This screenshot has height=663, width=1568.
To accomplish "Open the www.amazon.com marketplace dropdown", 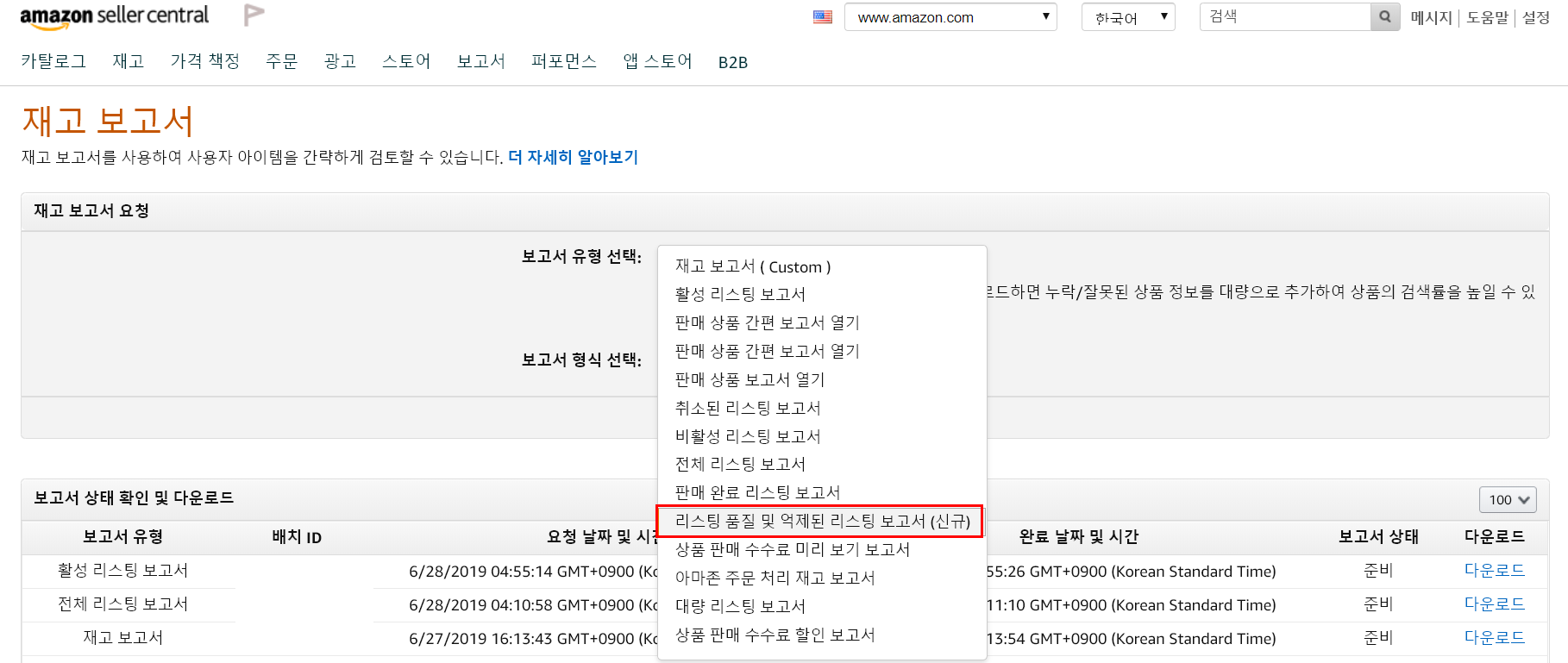I will coord(950,17).
